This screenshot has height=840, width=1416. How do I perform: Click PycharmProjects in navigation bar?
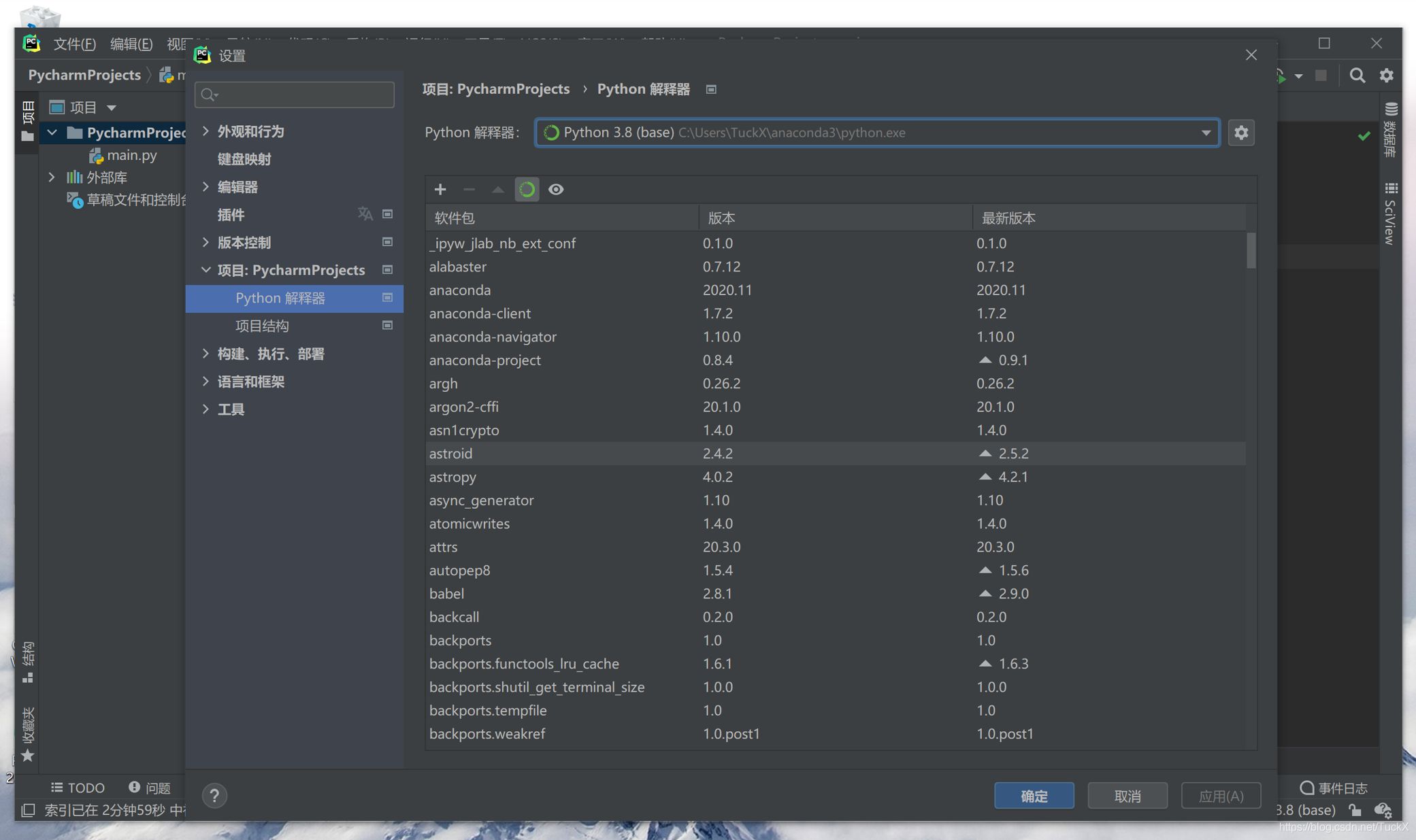(84, 75)
